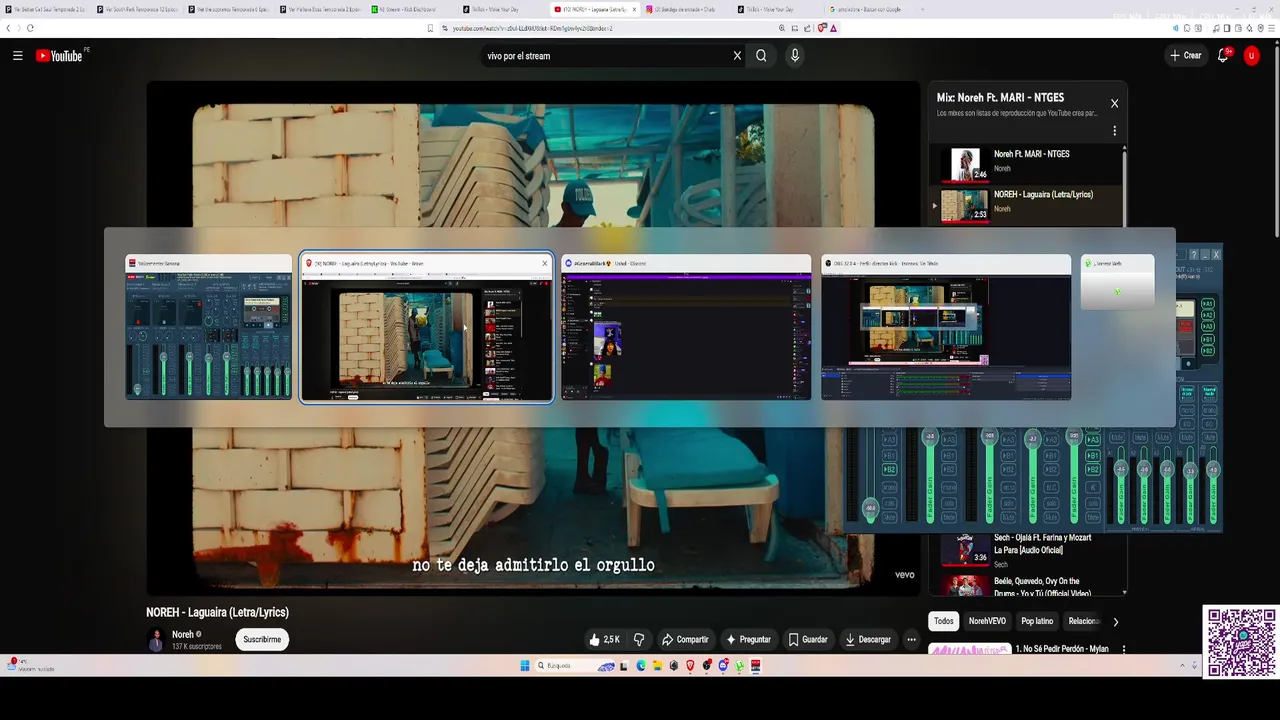This screenshot has width=1280, height=720.
Task: Click the Suscribirme button
Action: point(262,639)
